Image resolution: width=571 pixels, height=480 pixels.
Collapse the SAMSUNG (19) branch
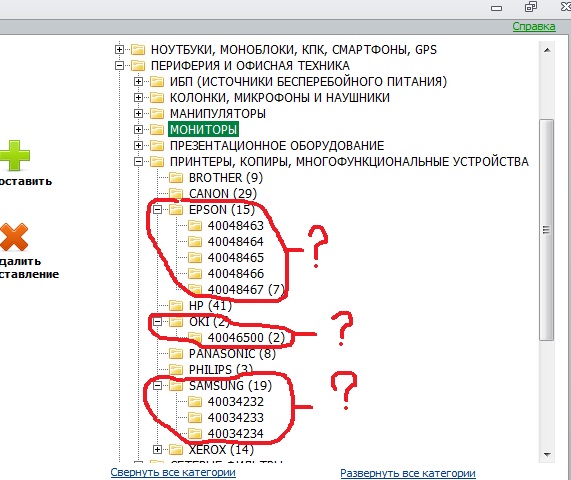[x=157, y=385]
